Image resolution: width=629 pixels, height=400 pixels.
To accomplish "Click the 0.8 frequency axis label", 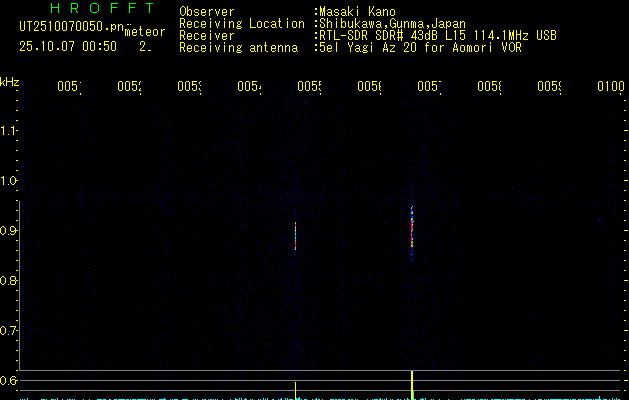I will click(8, 280).
